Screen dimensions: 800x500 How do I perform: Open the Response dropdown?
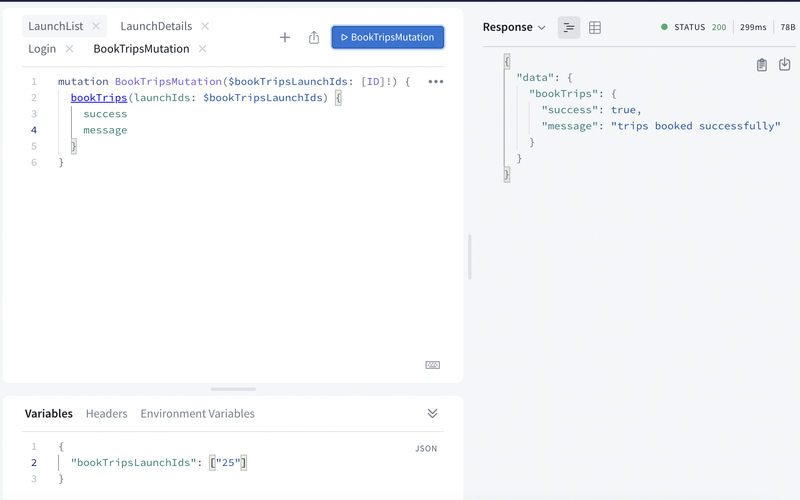click(514, 27)
